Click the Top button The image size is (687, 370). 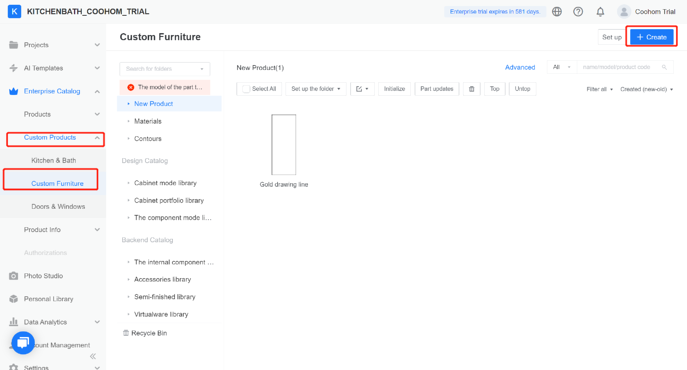(495, 89)
